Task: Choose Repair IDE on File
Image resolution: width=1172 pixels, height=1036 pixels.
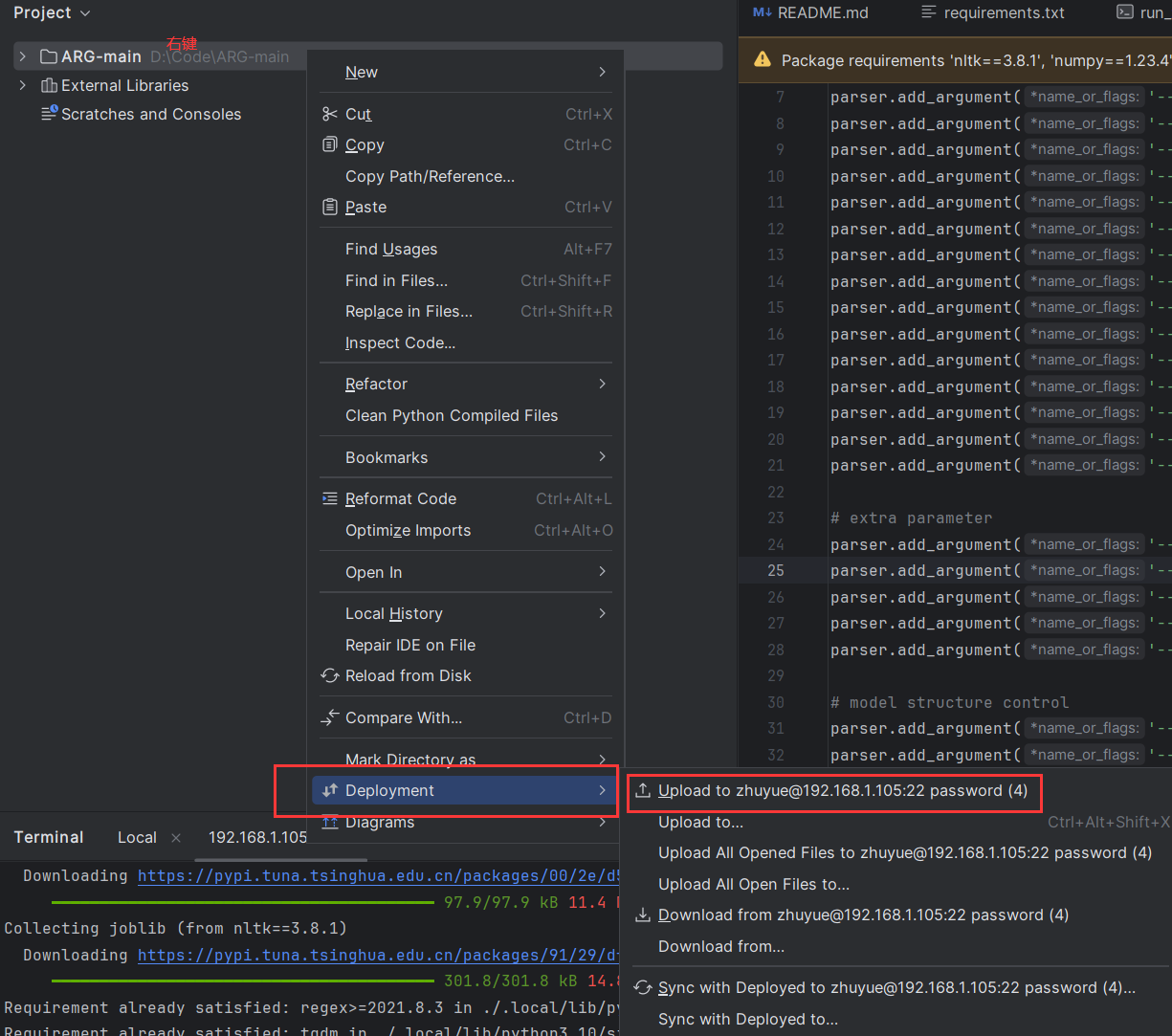Action: point(467,645)
